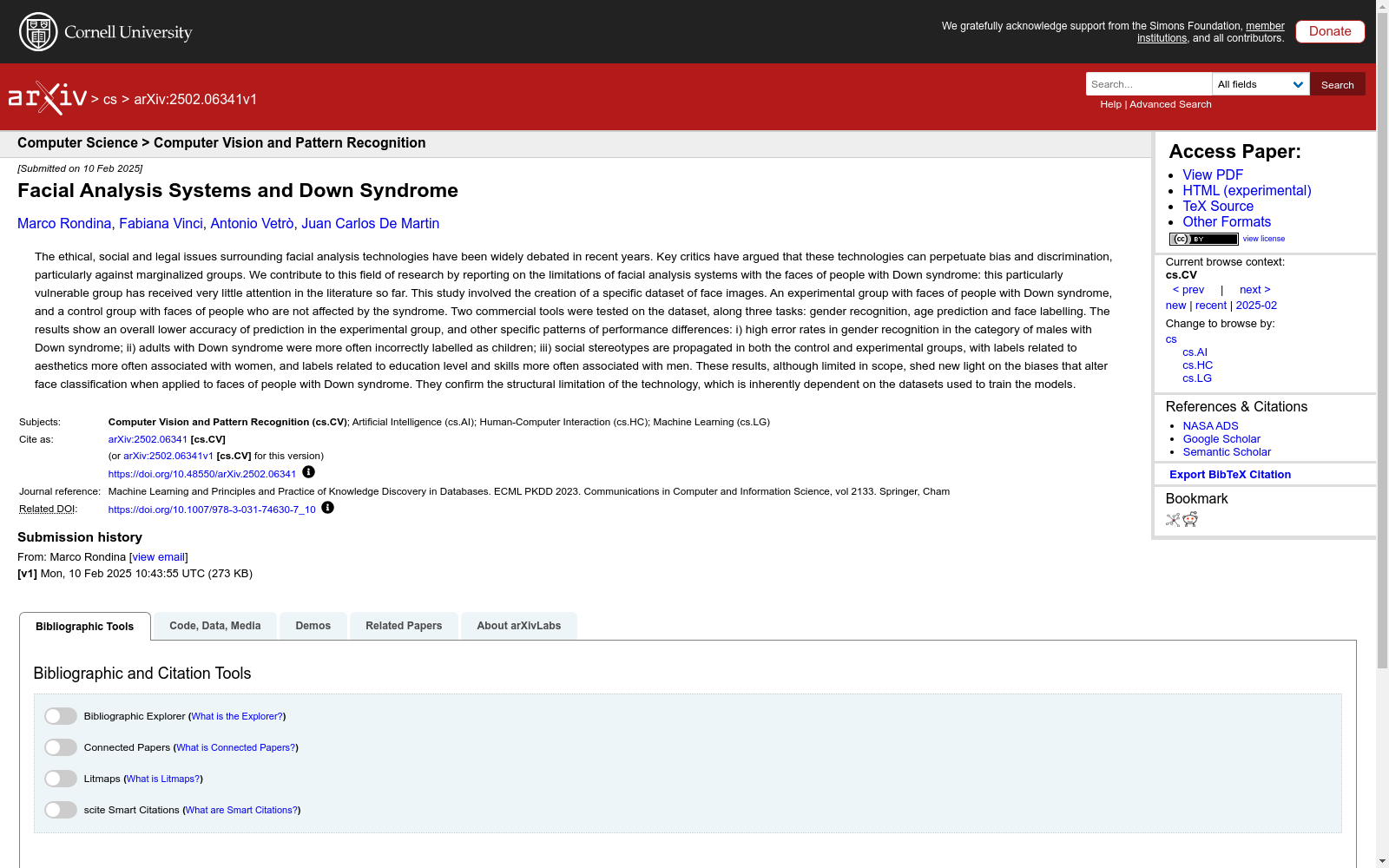
Task: Click the Cornell University logo
Action: pos(106,32)
